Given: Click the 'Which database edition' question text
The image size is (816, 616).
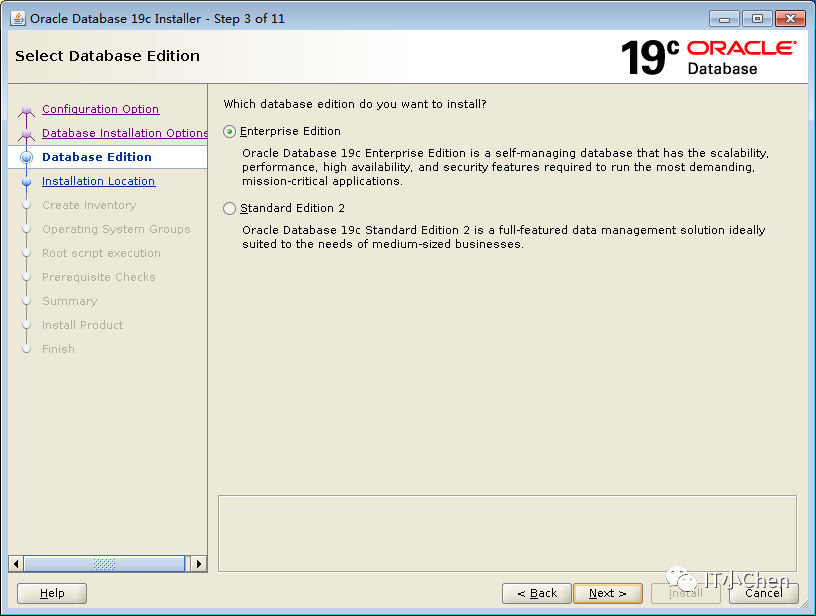Looking at the screenshot, I should [x=355, y=104].
